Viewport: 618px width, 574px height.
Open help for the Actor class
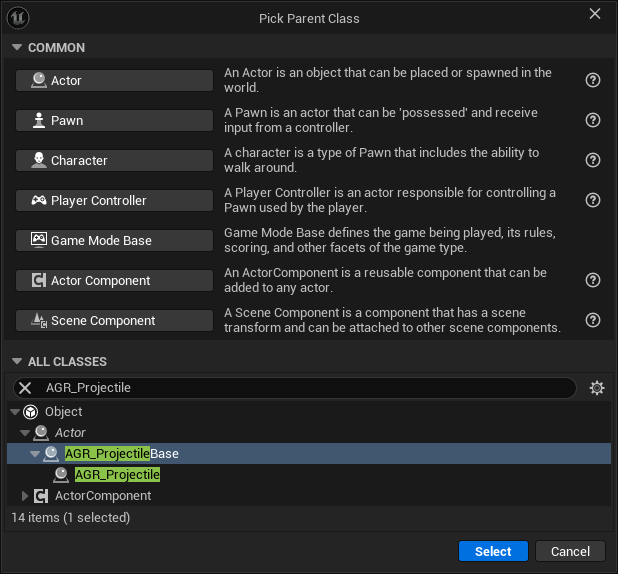point(593,80)
